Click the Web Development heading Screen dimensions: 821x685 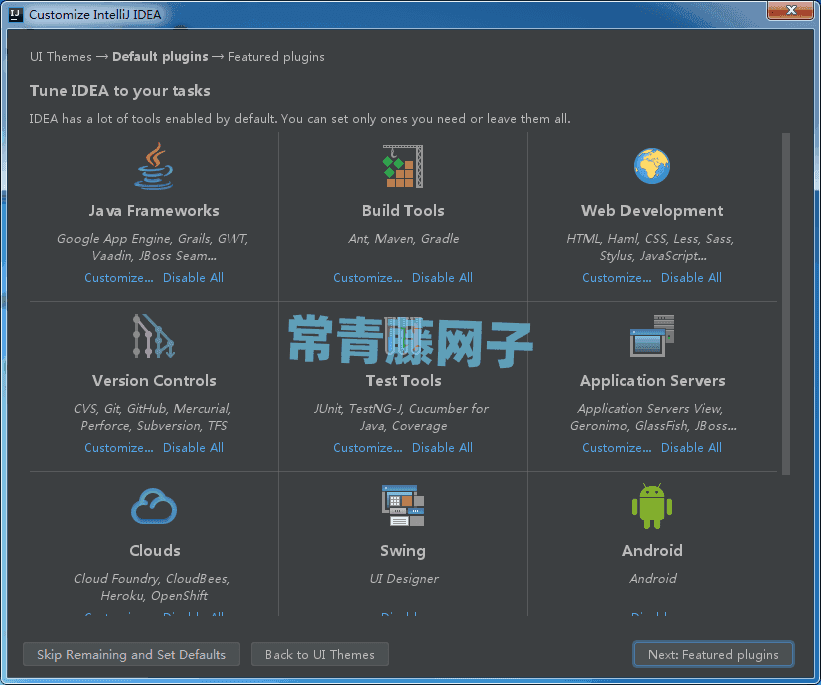pos(652,211)
